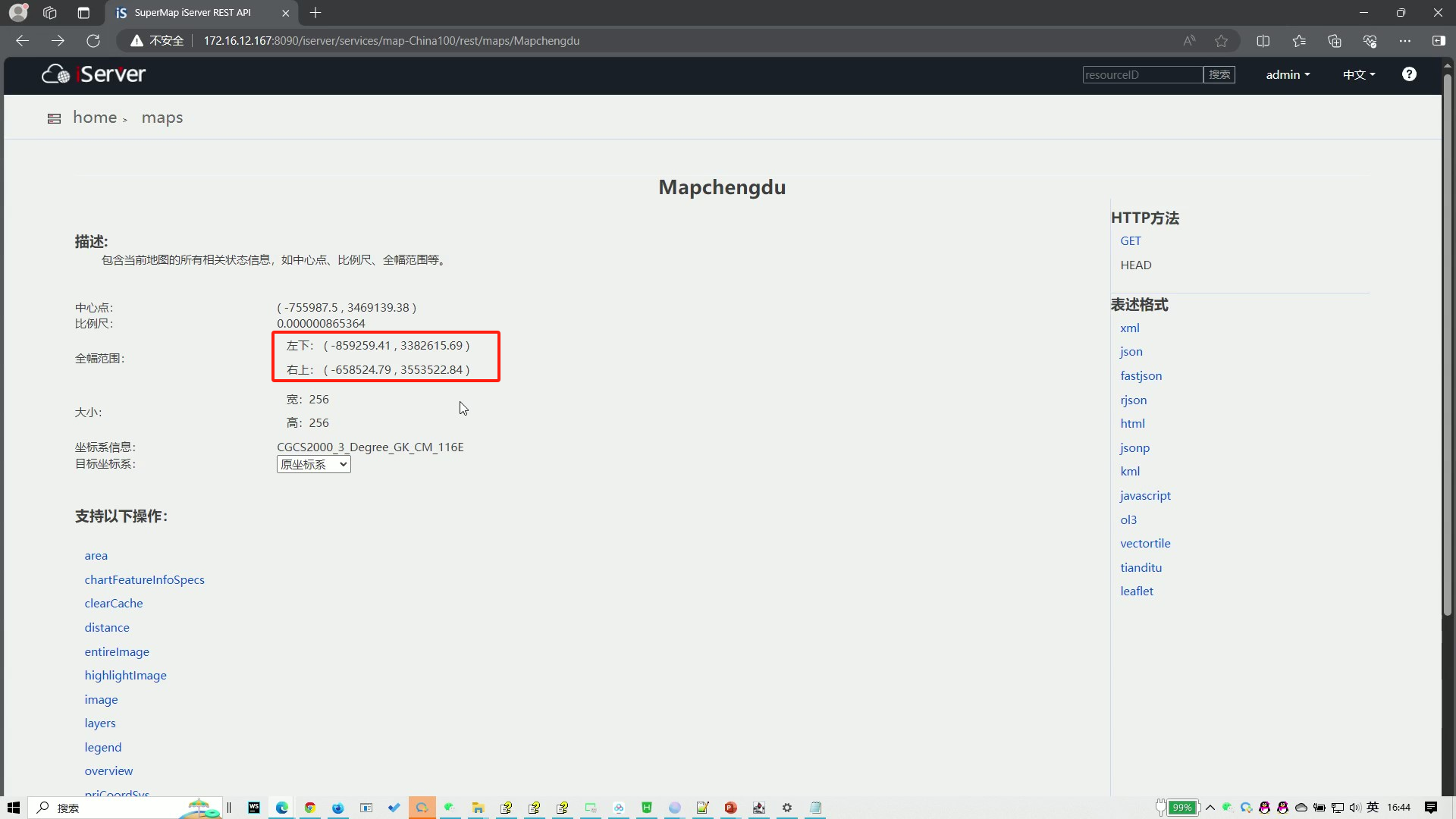Open WeChat from the taskbar

click(450, 808)
